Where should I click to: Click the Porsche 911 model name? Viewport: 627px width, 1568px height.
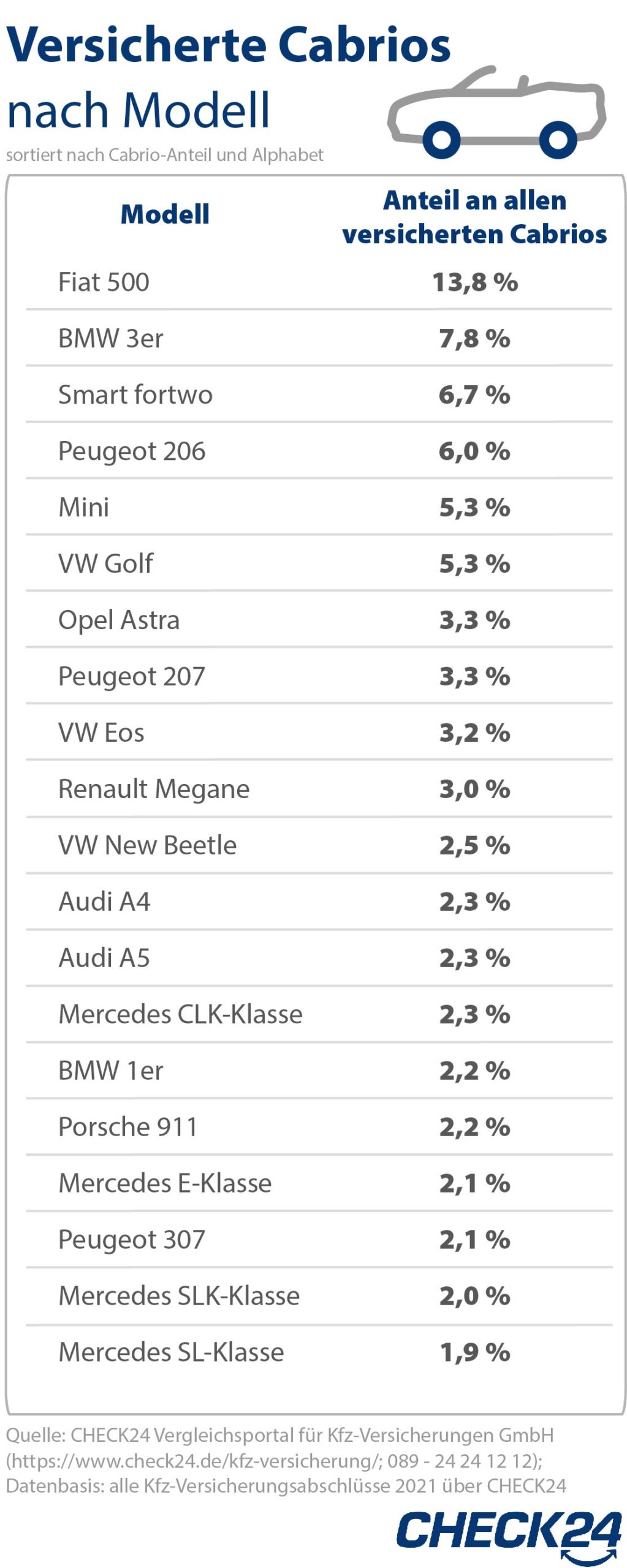[128, 1127]
